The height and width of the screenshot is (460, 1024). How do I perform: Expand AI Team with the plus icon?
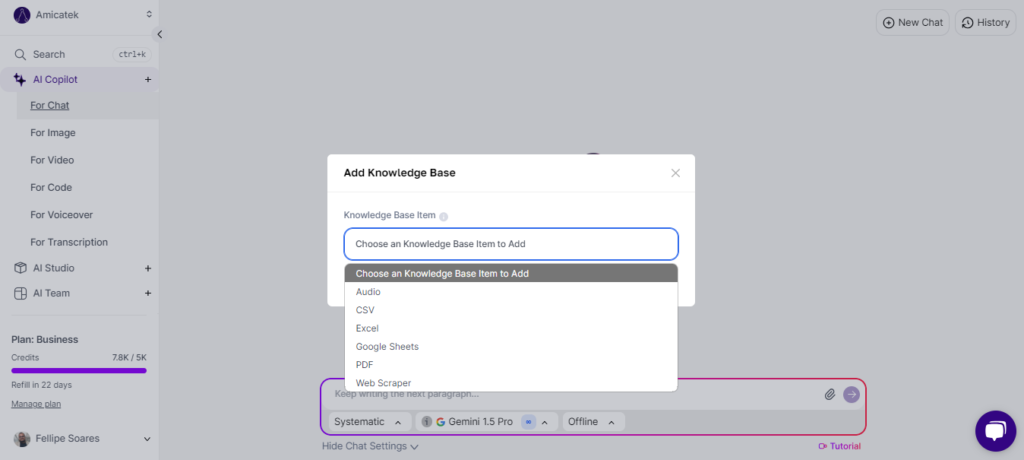pyautogui.click(x=148, y=293)
